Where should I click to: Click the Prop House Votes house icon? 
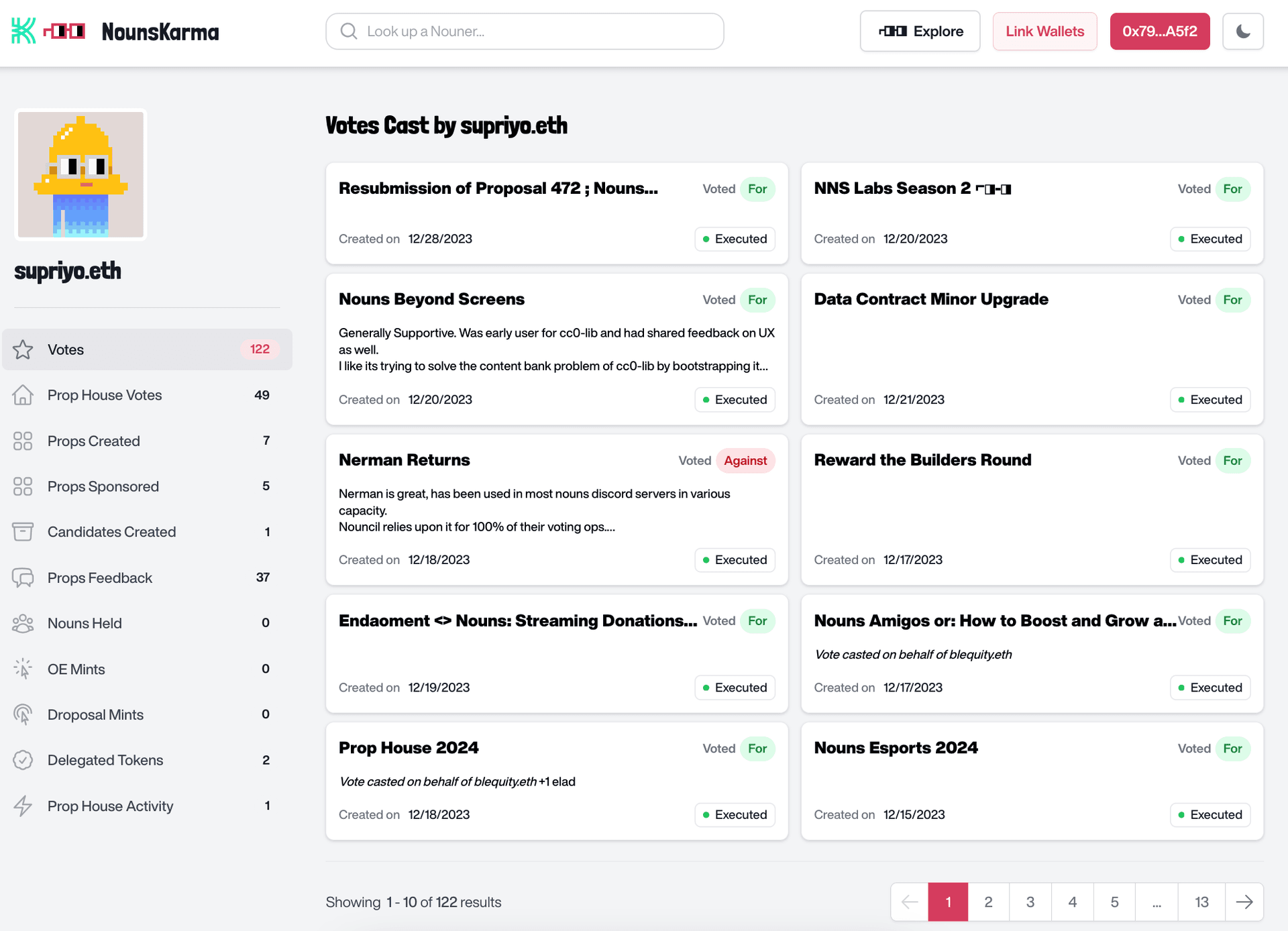pyautogui.click(x=23, y=395)
